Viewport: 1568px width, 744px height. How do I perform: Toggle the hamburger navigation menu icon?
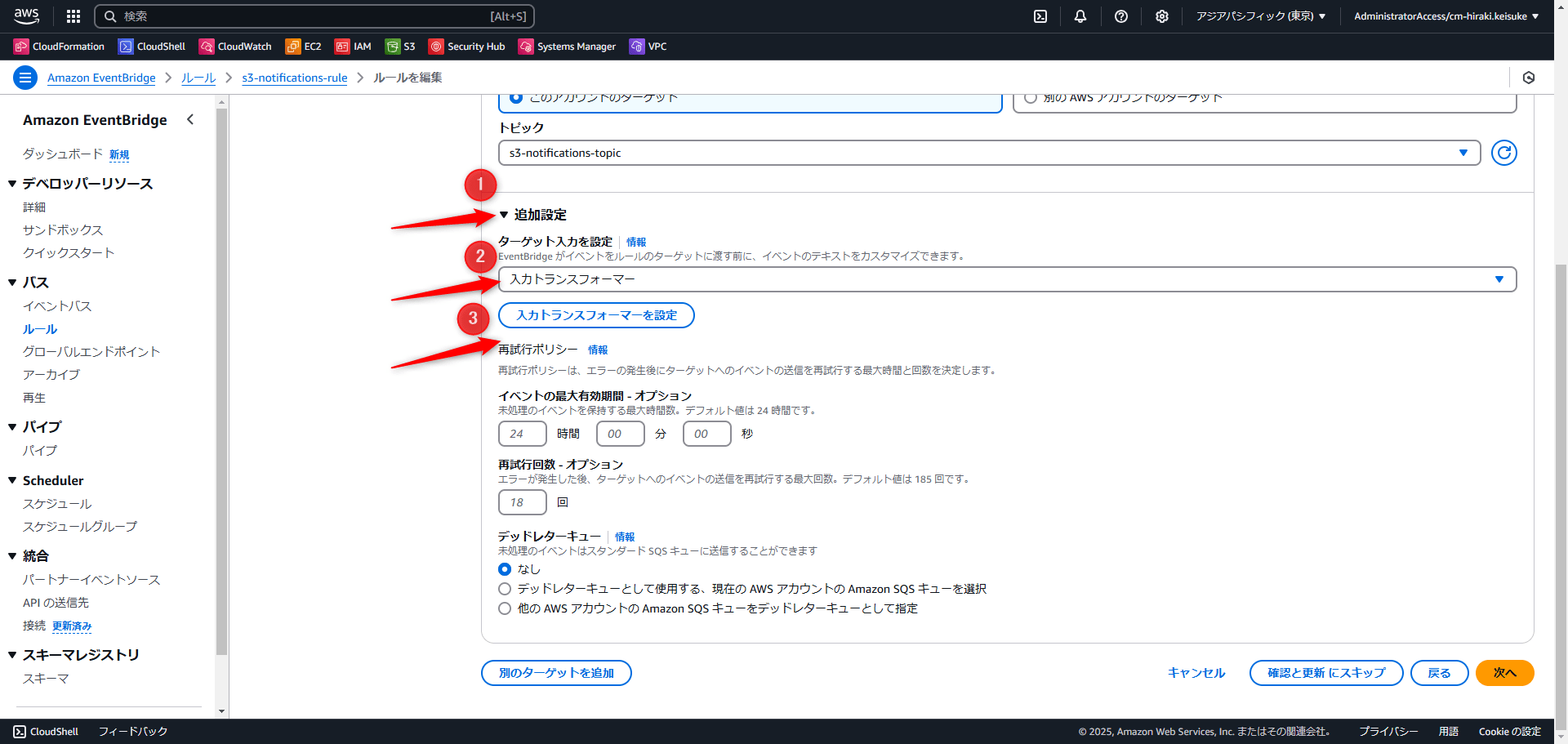click(25, 78)
